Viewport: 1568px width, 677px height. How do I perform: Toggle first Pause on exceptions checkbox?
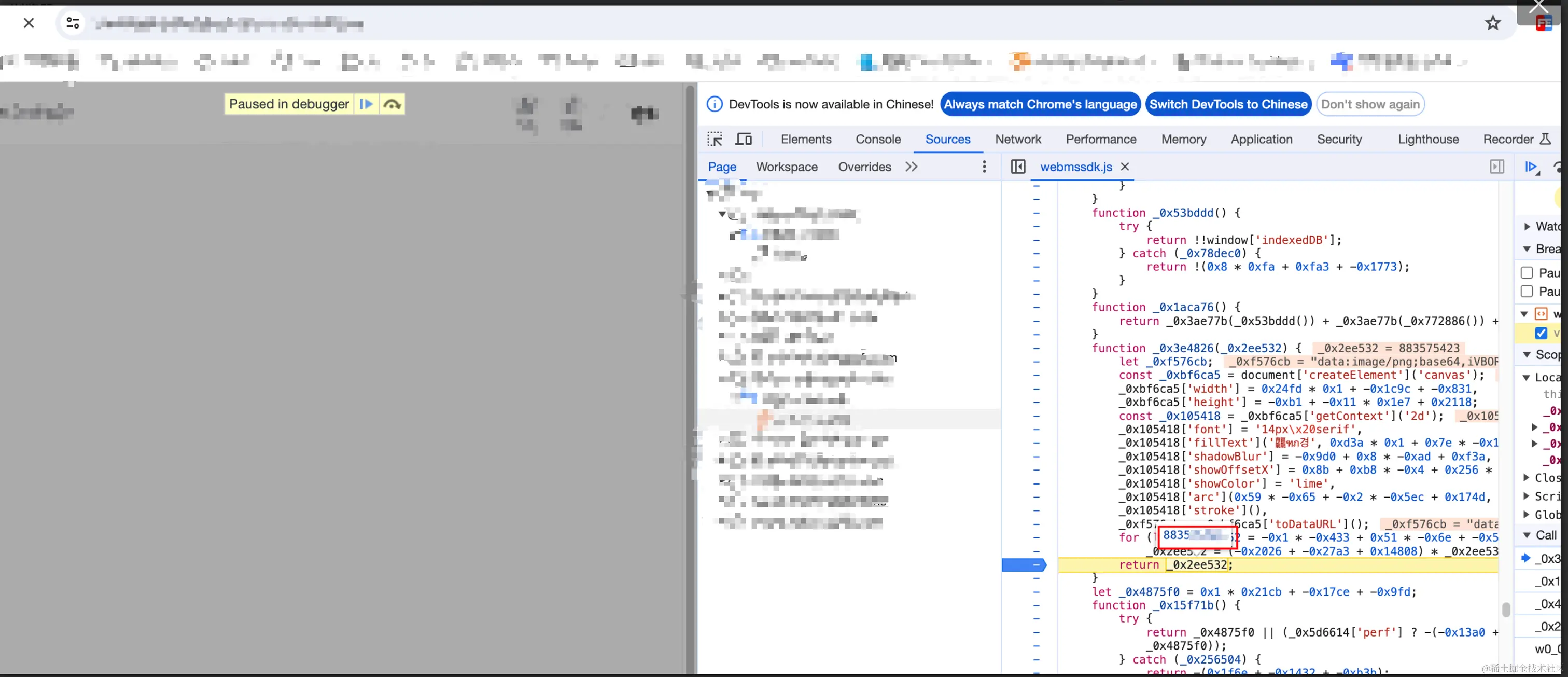(1527, 273)
